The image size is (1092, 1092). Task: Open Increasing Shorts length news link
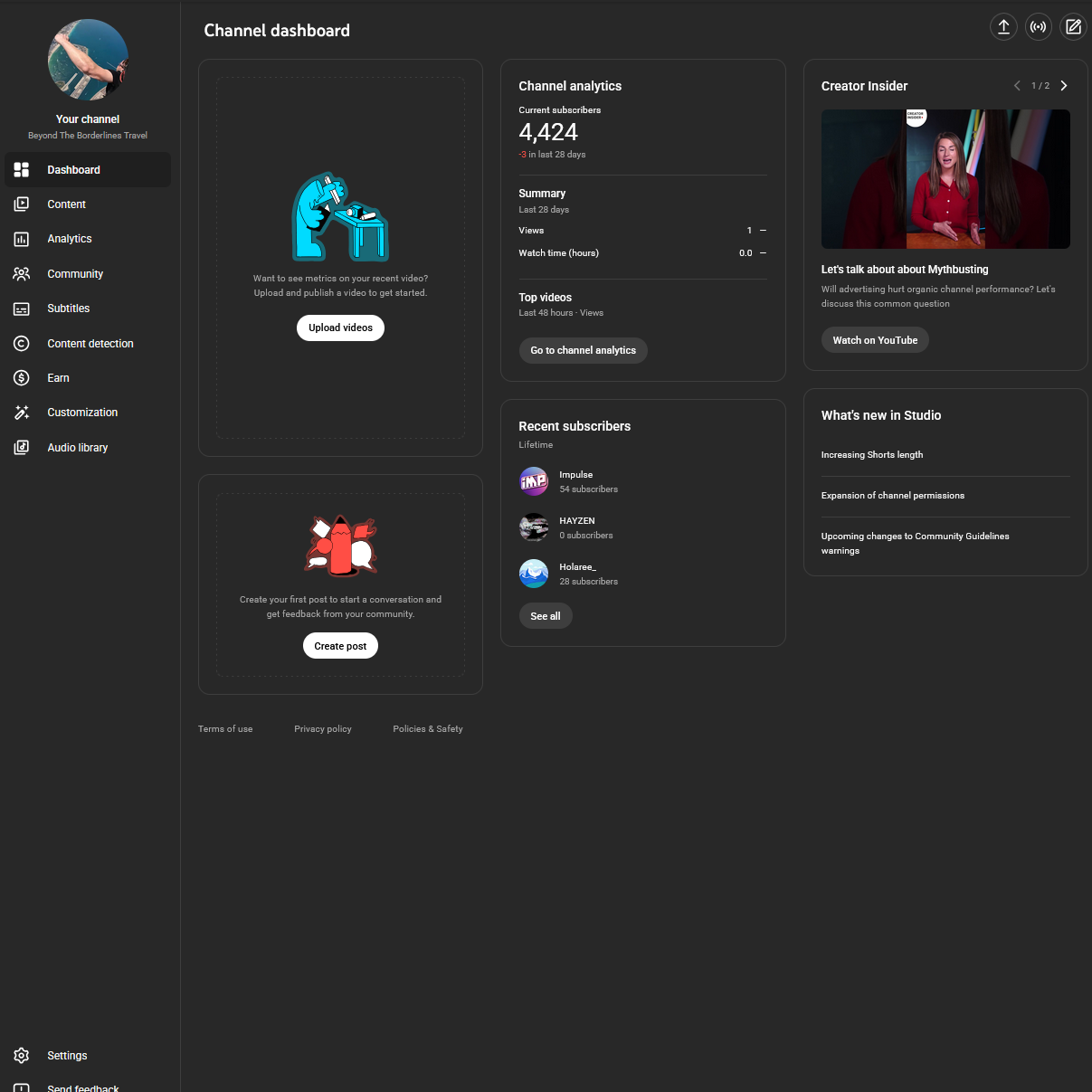click(872, 455)
